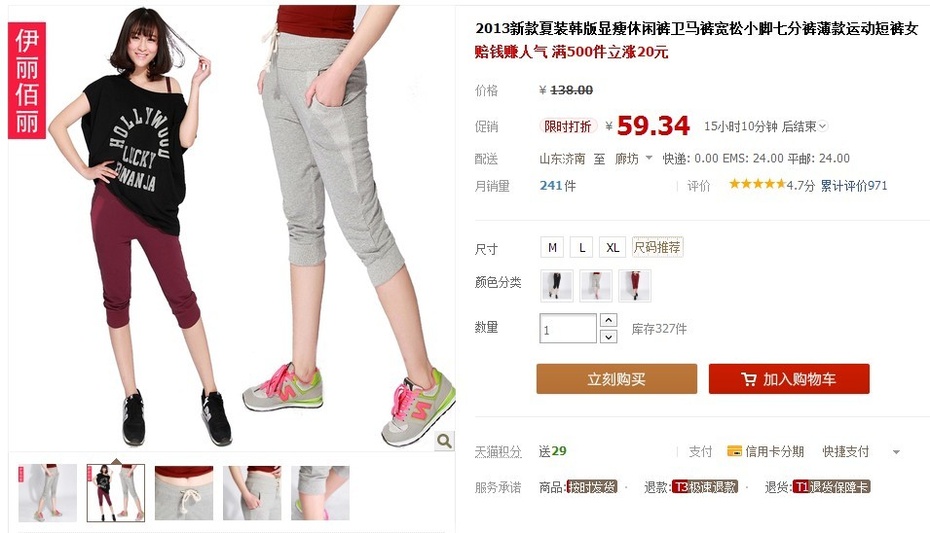Viewport: 930px width, 533px height.
Task: Click the shopping cart icon in 加入购物车
Action: [749, 379]
